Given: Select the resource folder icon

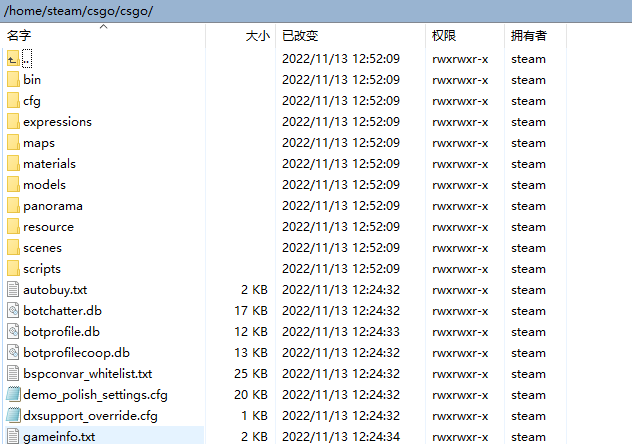Looking at the screenshot, I should tap(13, 226).
